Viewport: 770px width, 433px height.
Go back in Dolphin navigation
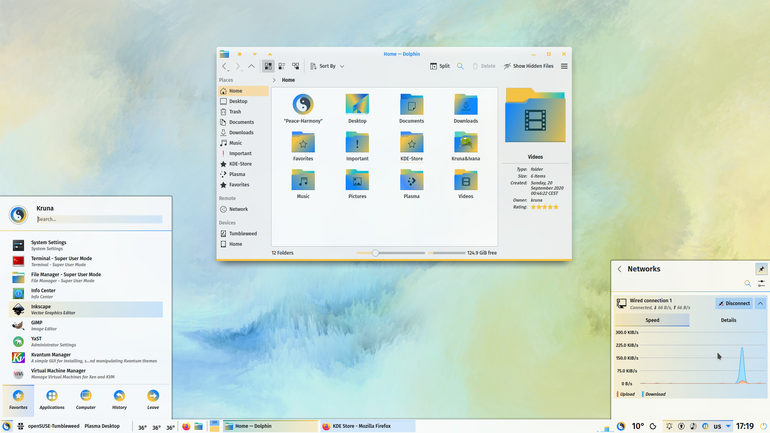click(x=224, y=66)
